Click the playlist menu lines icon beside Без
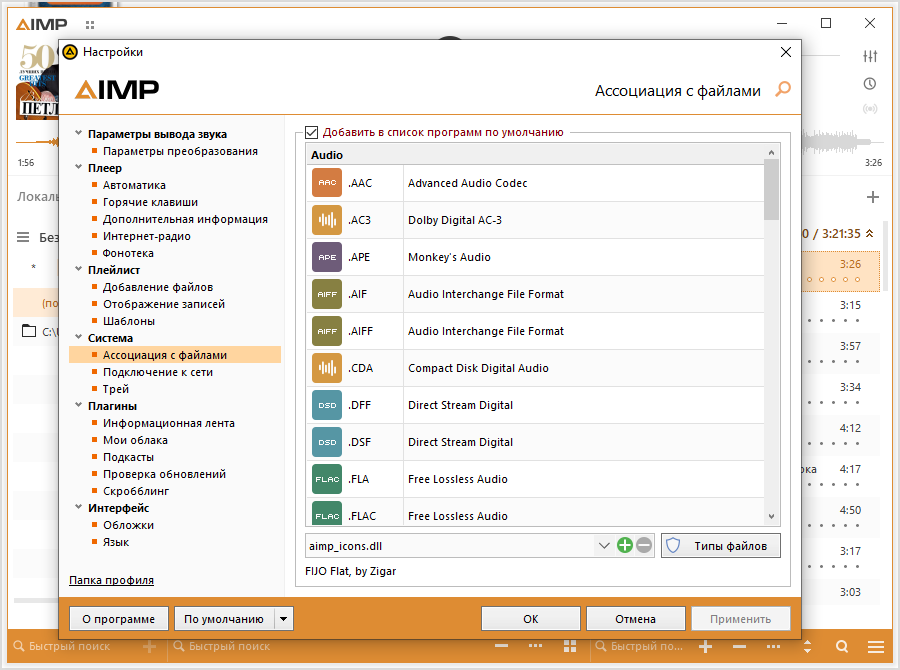900x670 pixels. click(23, 237)
